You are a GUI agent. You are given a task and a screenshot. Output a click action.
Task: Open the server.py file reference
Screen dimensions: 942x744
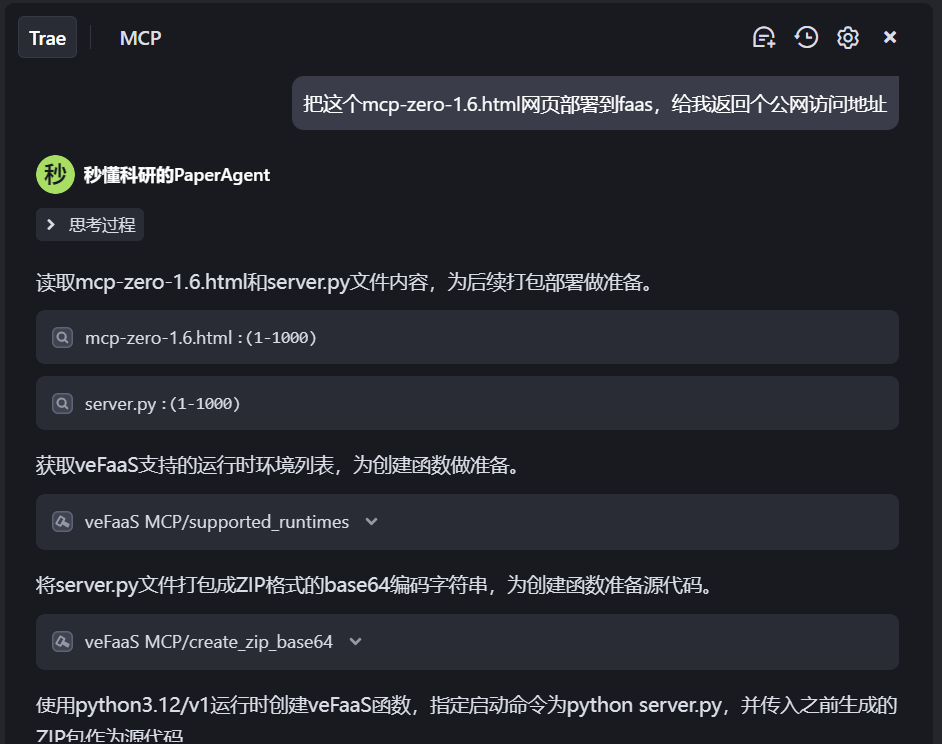(x=467, y=403)
